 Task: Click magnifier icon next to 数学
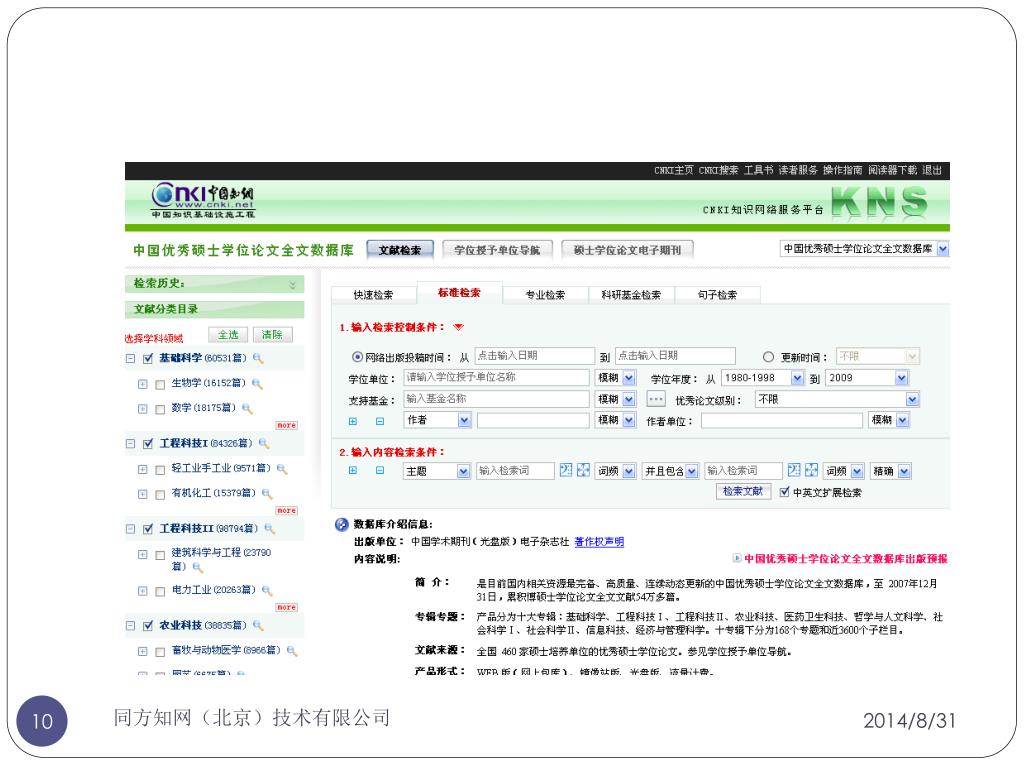[x=247, y=408]
